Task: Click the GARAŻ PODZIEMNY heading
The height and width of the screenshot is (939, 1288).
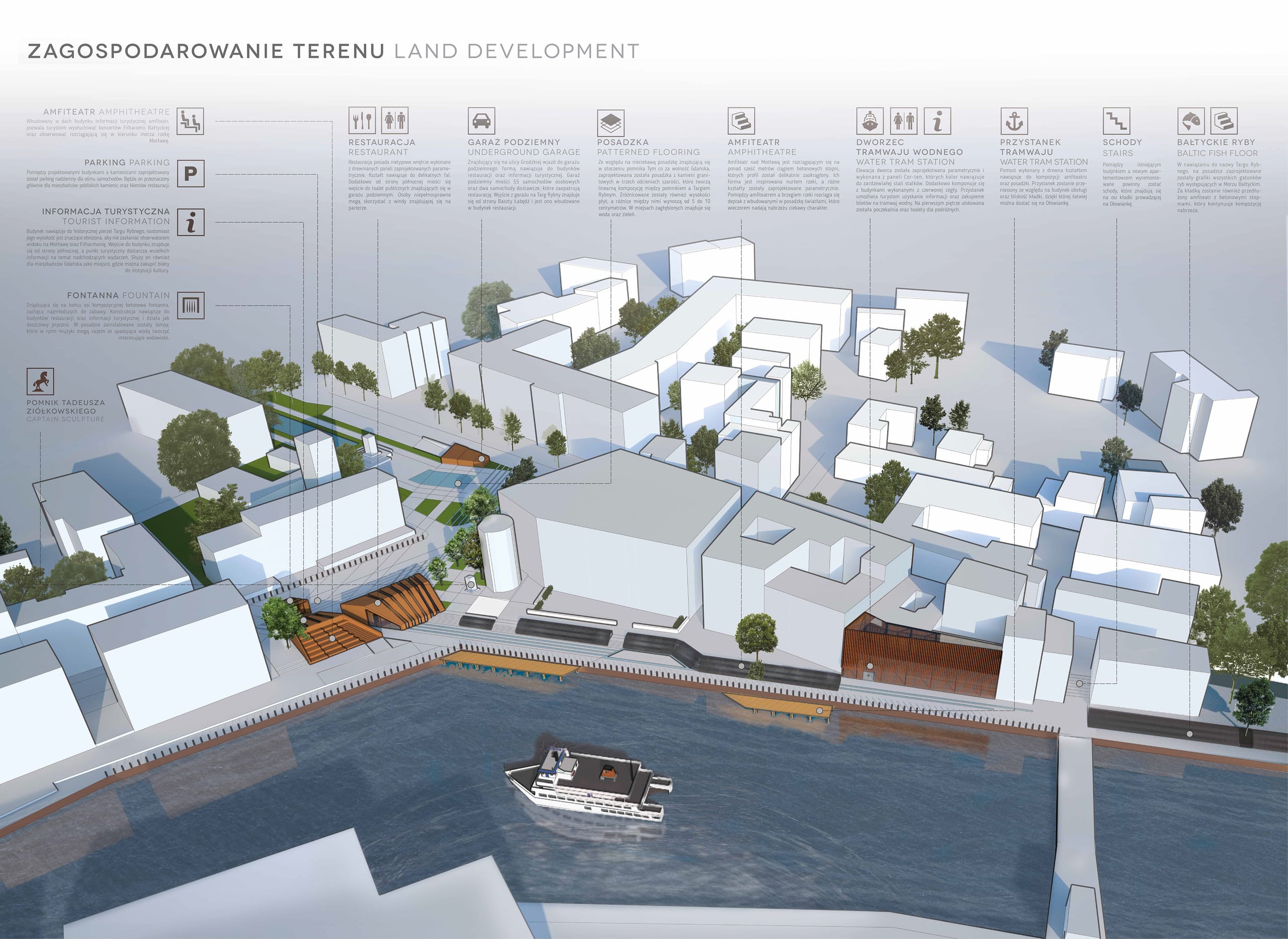Action: [x=514, y=142]
